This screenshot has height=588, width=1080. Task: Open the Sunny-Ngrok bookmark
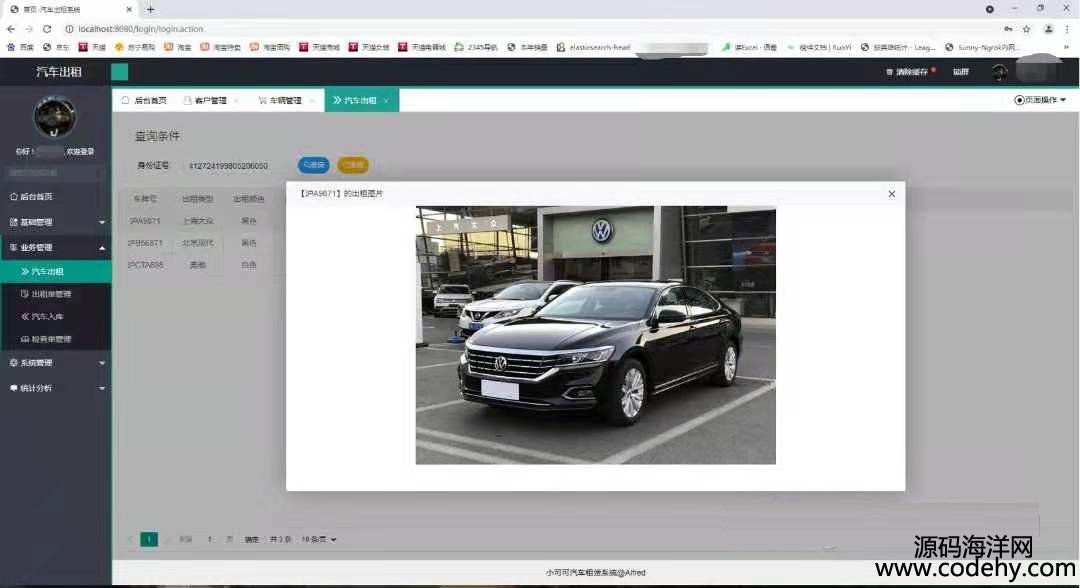(982, 48)
